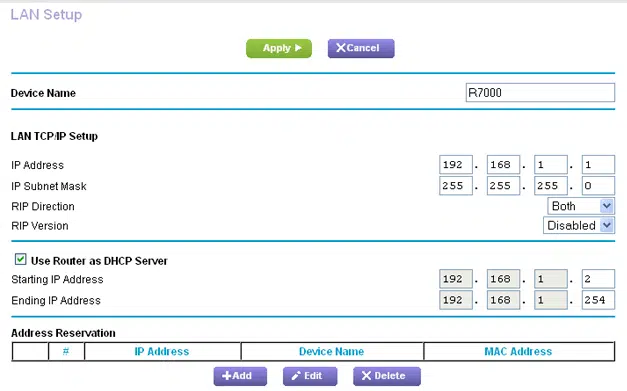Open the RIP Direction dropdown
Viewport: 627px width, 391px height.
[x=581, y=206]
